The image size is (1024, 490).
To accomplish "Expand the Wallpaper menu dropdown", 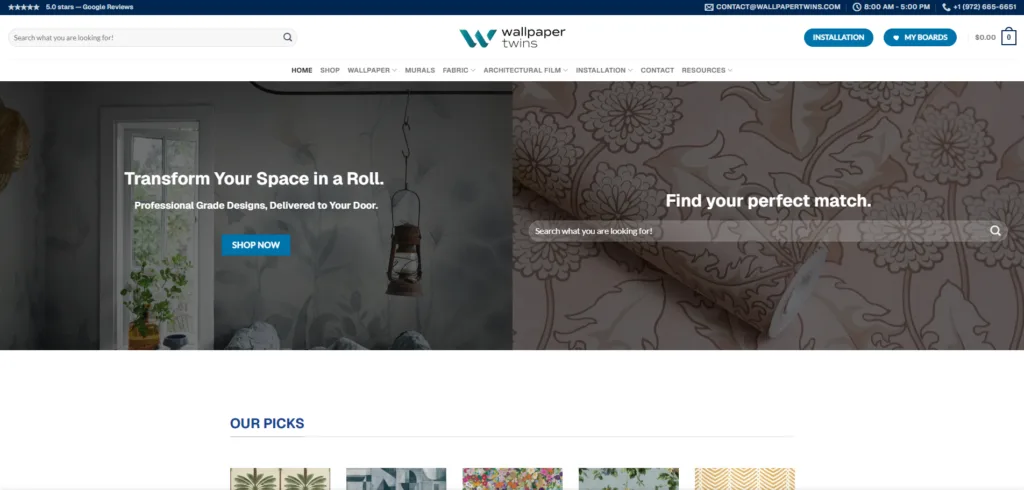I will (372, 70).
